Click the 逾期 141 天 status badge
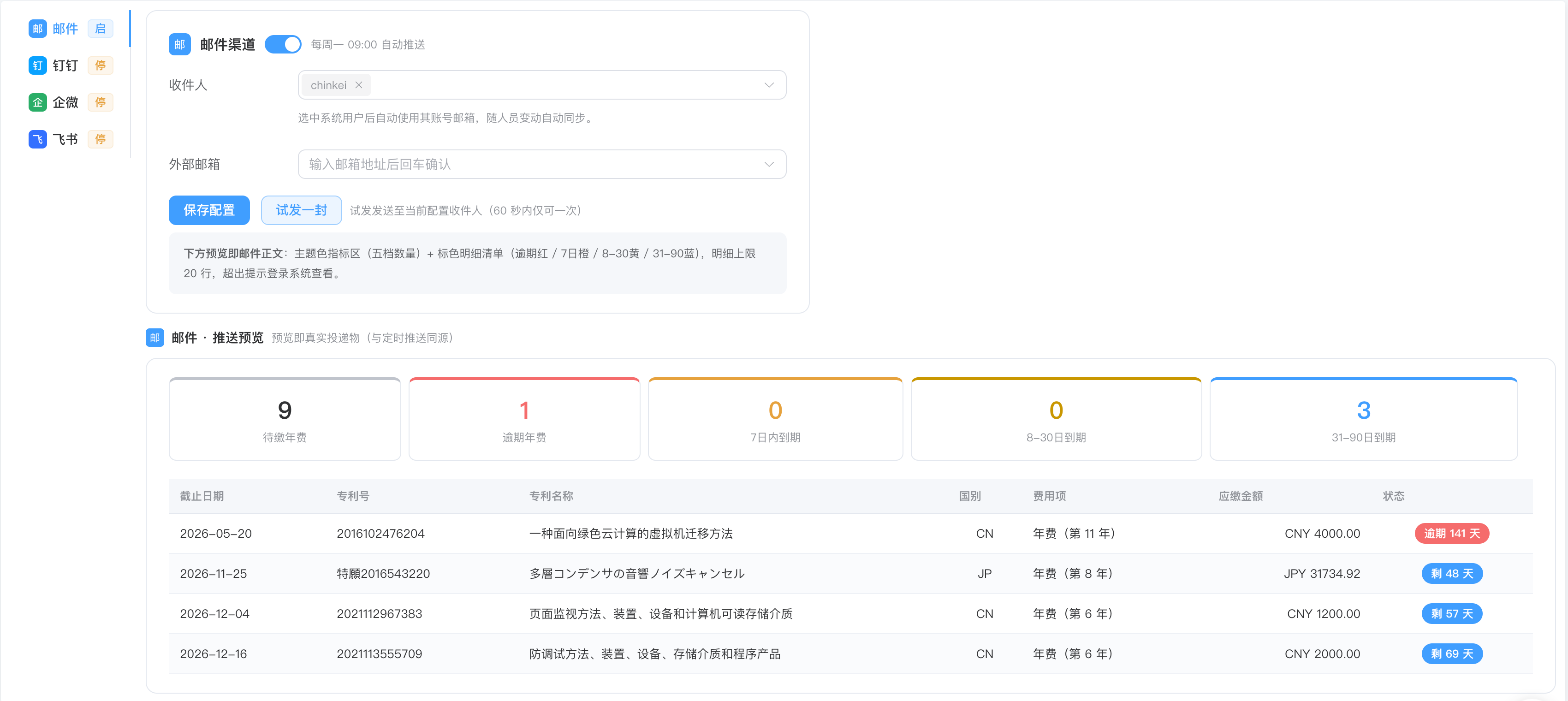This screenshot has width=1568, height=701. point(1452,534)
